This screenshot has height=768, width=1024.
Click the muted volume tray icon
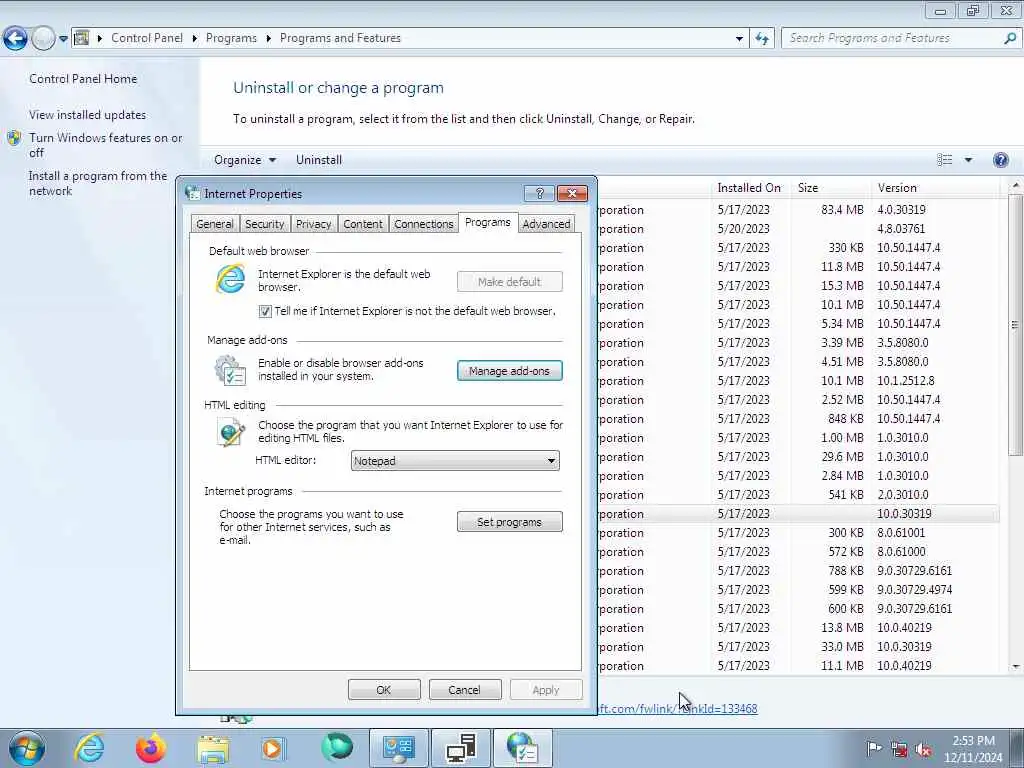(923, 749)
